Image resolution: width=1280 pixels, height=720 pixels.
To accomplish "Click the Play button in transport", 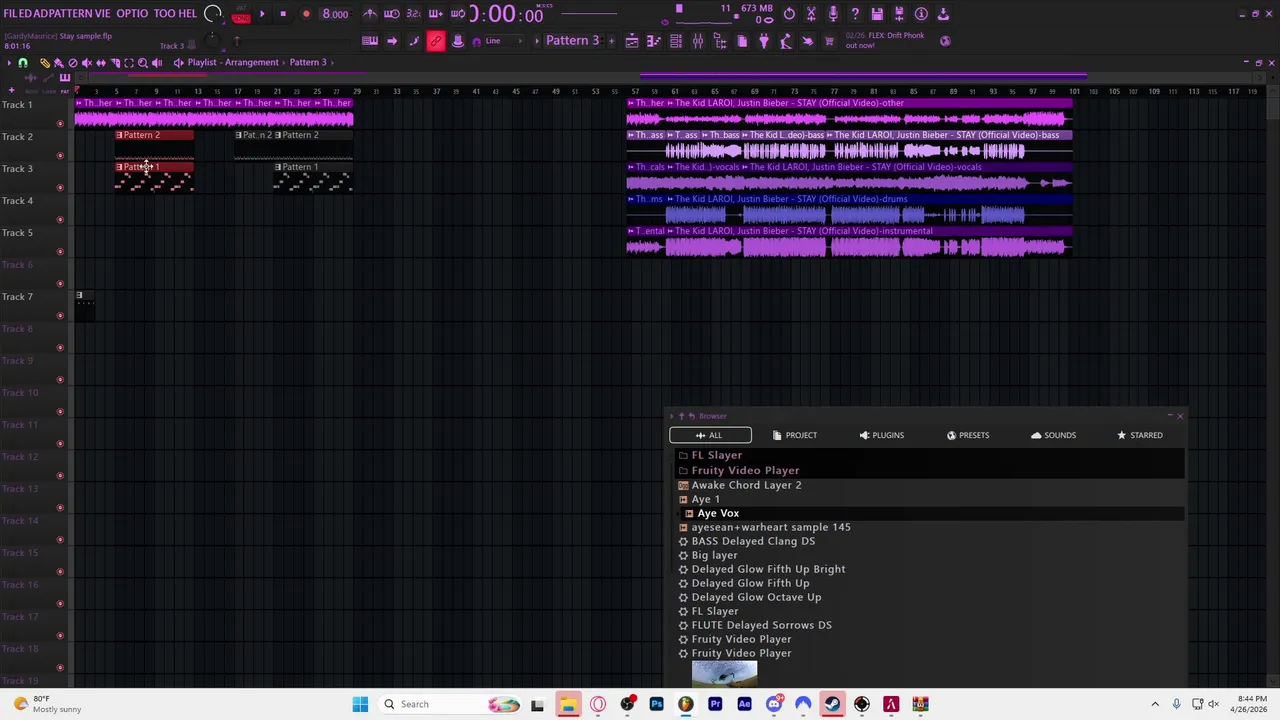I will 262,14.
